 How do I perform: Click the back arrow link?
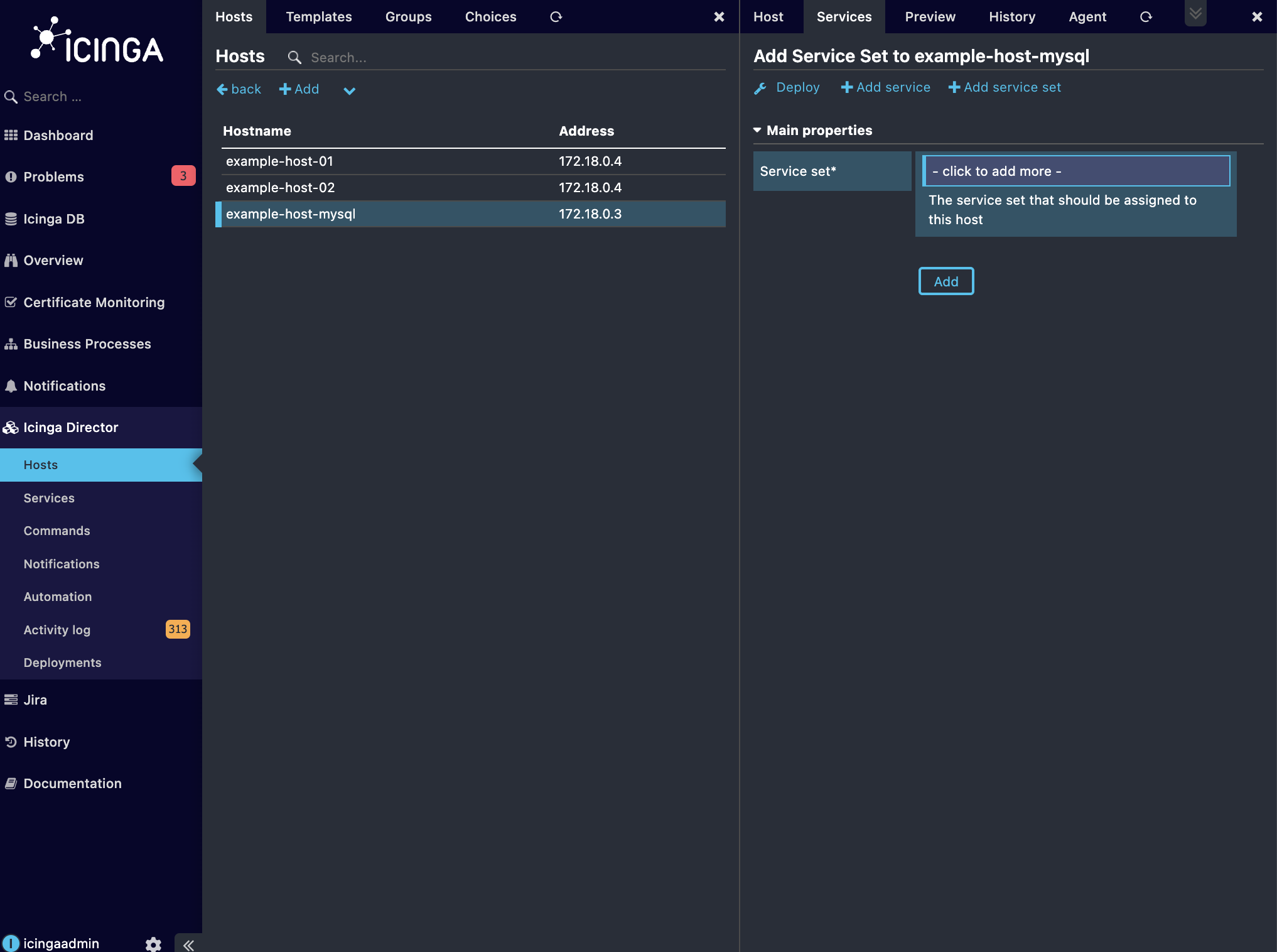tap(239, 89)
